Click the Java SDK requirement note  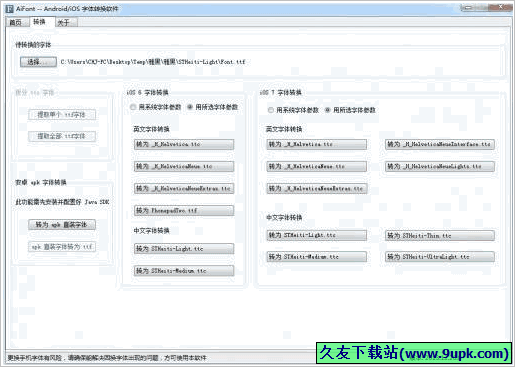click(x=62, y=202)
